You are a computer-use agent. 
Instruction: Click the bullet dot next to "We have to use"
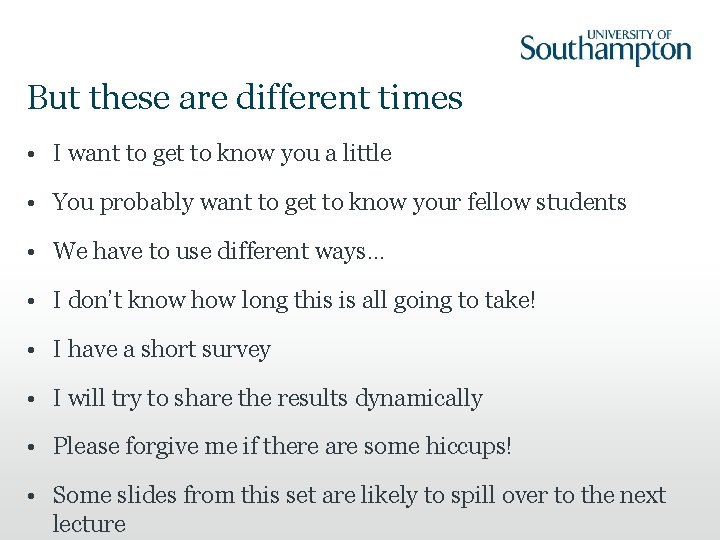point(33,252)
